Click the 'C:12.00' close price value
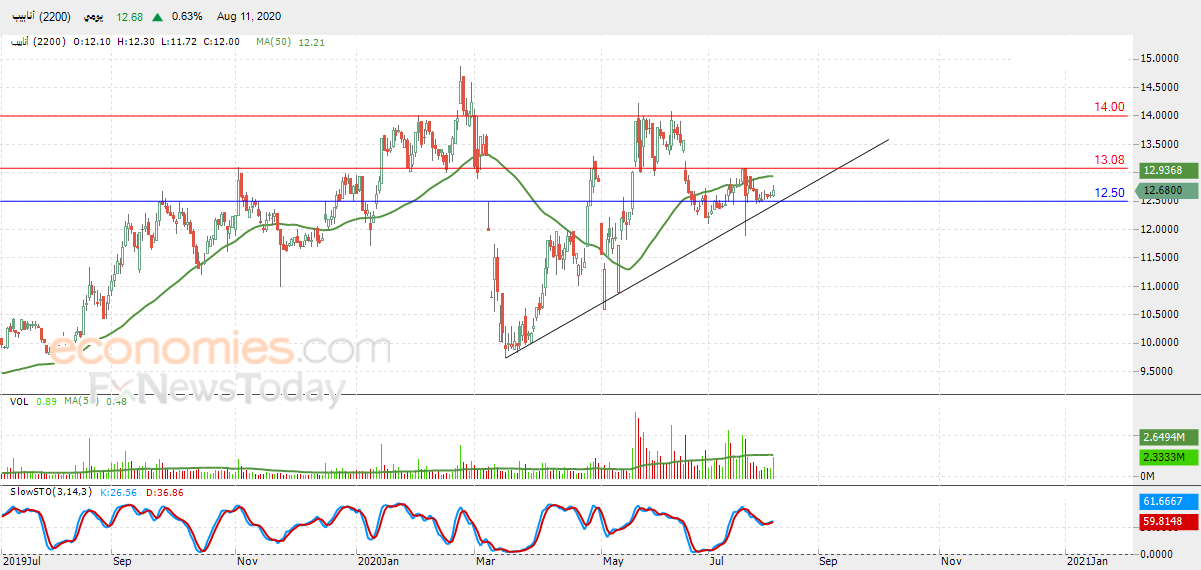 pos(221,41)
